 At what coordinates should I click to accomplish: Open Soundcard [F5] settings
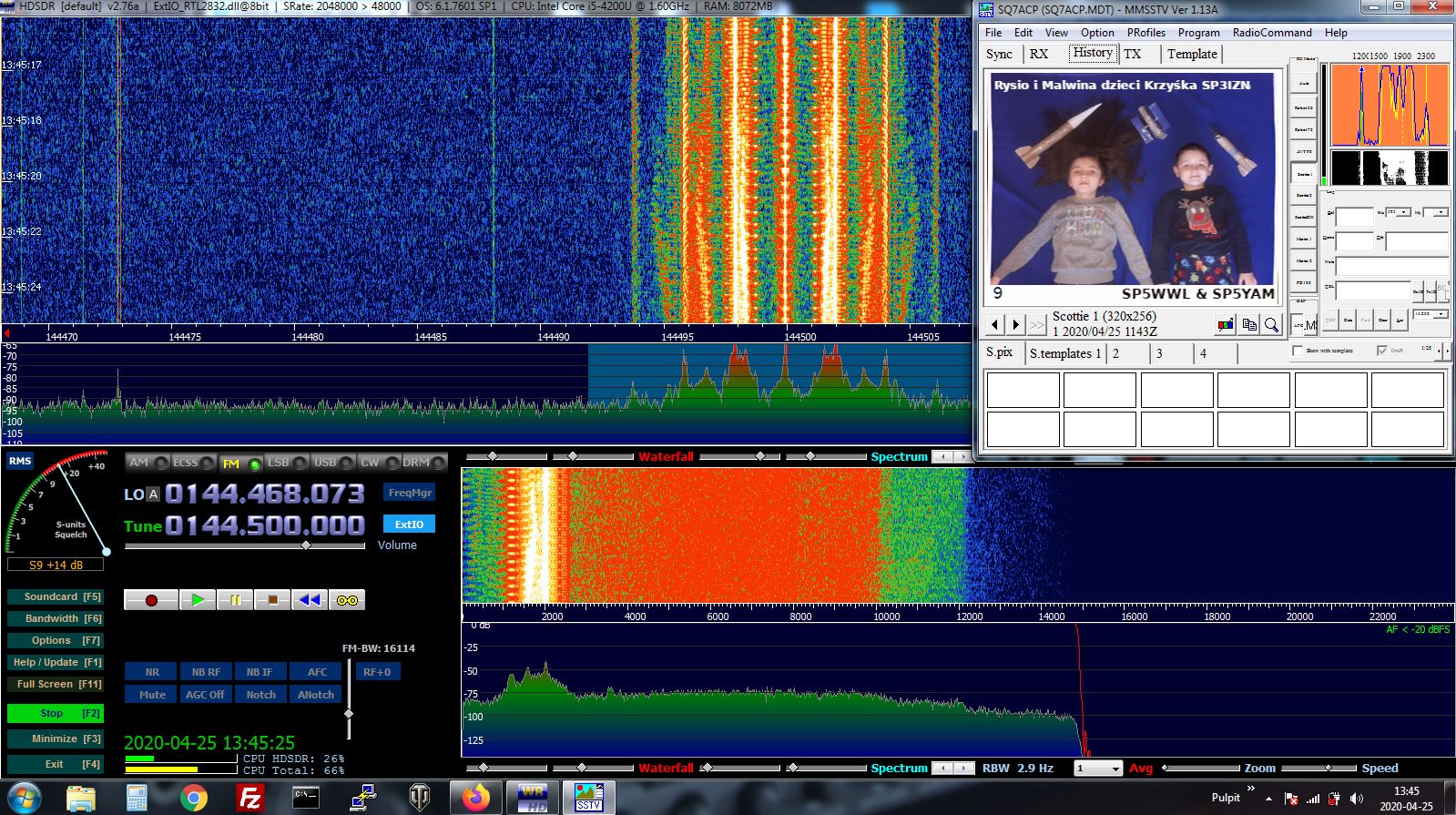pos(55,596)
